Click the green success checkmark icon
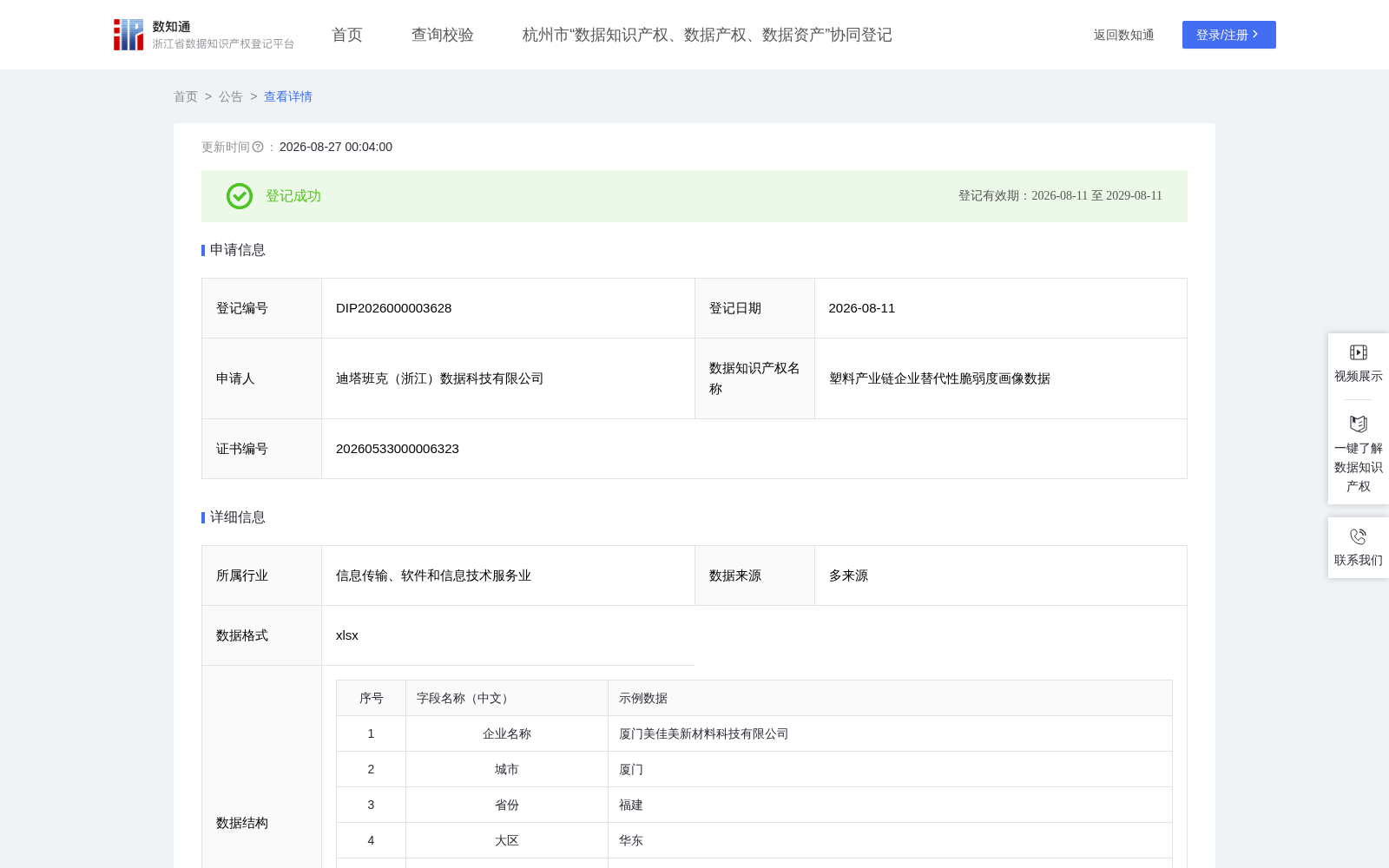 pos(240,196)
